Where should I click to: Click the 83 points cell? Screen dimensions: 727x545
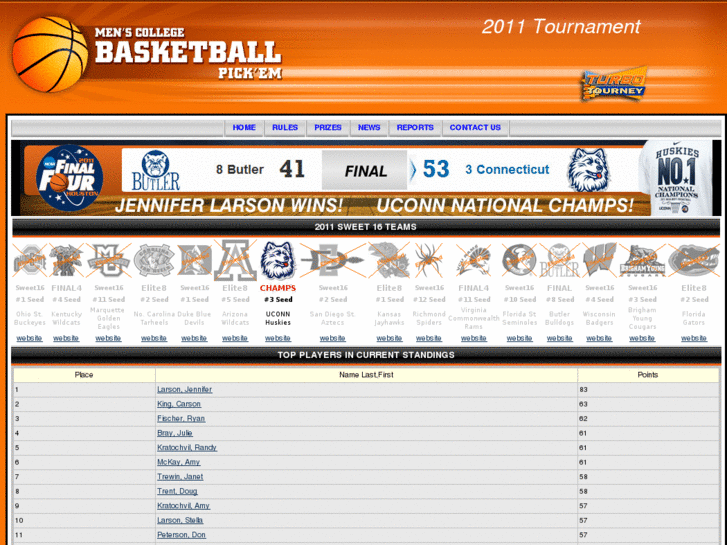tap(648, 390)
